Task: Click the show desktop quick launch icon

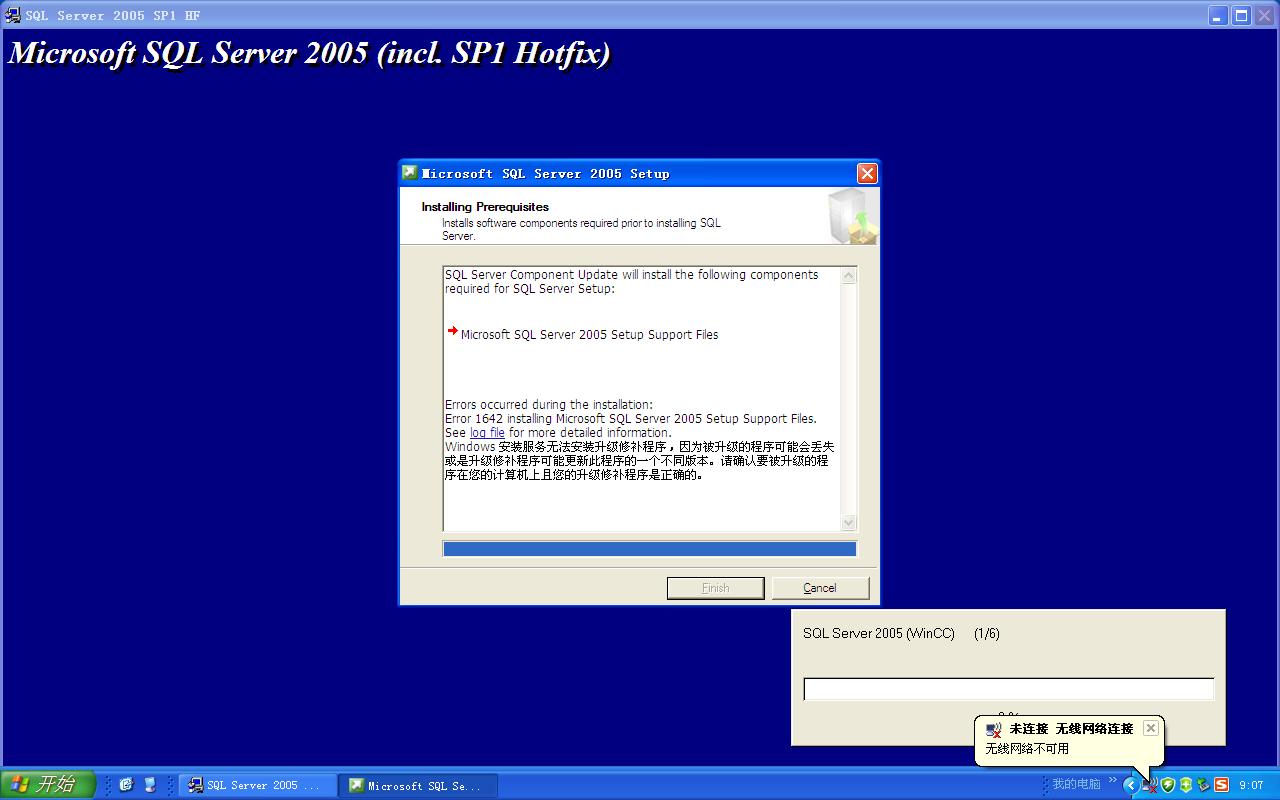Action: point(150,785)
